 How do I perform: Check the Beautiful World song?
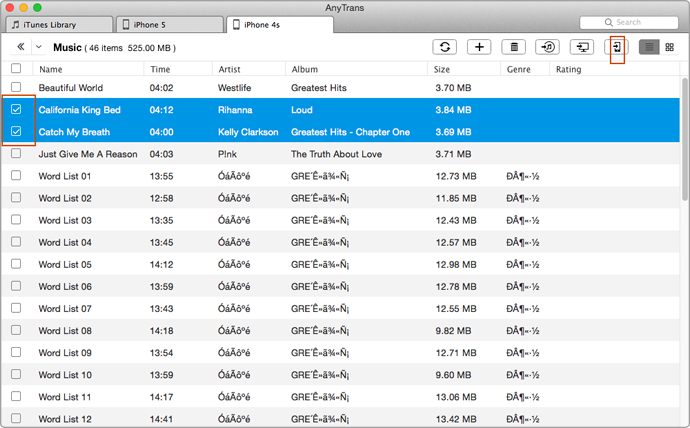[x=16, y=87]
